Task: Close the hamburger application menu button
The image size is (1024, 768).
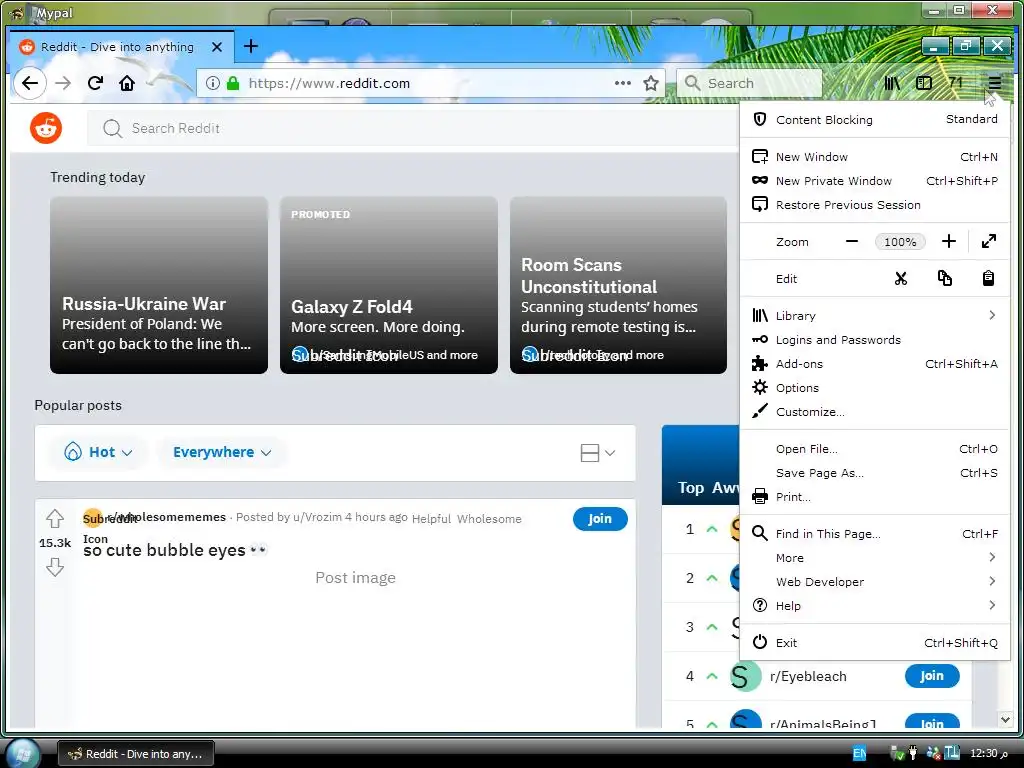Action: 994,83
